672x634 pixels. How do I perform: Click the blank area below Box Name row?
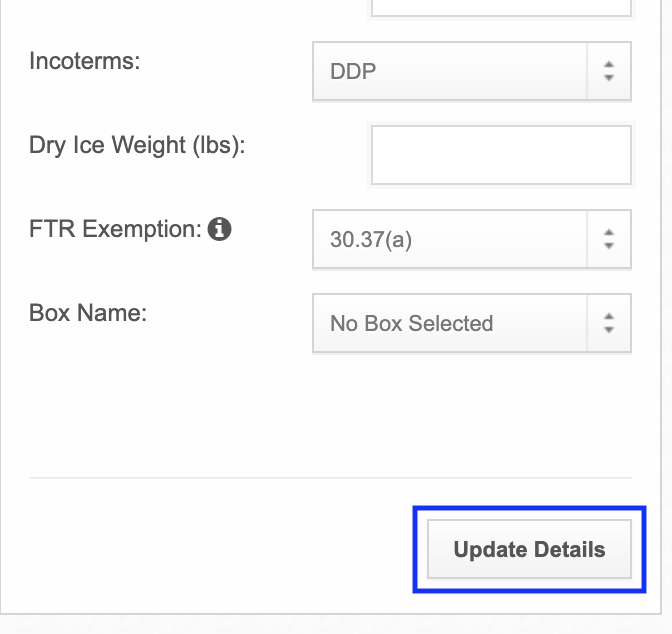[x=330, y=414]
